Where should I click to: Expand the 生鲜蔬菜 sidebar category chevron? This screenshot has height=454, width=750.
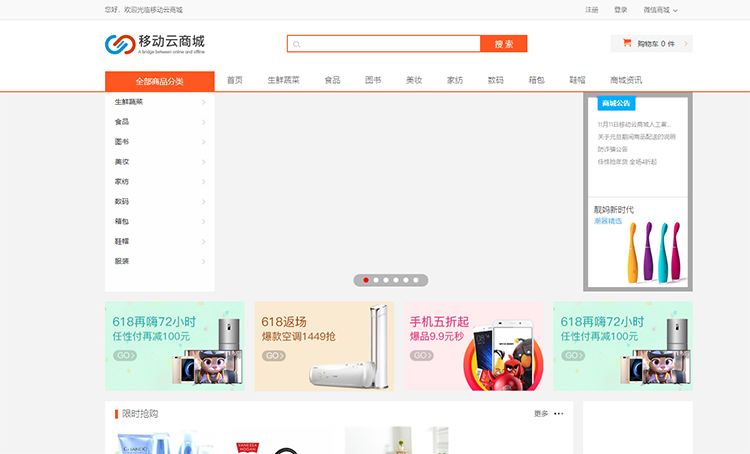click(x=203, y=102)
